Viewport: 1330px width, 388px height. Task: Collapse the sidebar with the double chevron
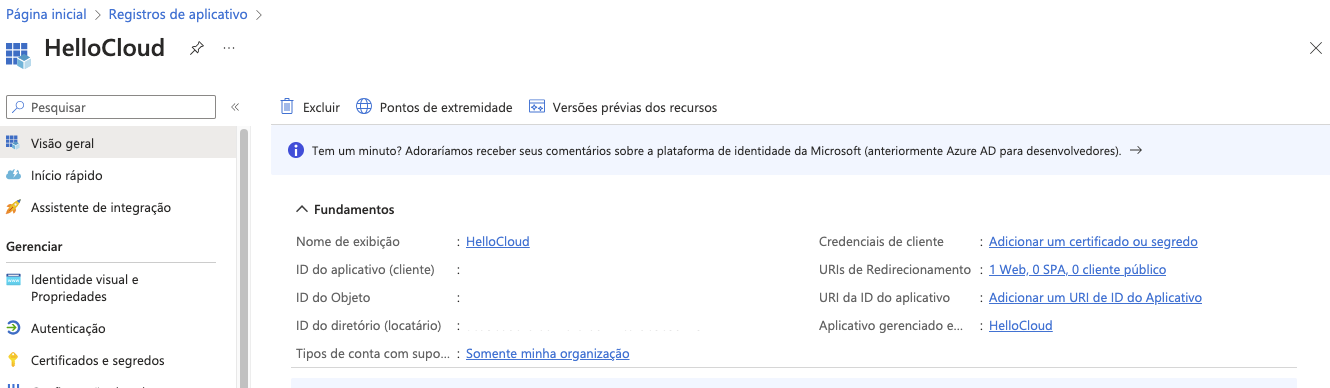(x=235, y=107)
